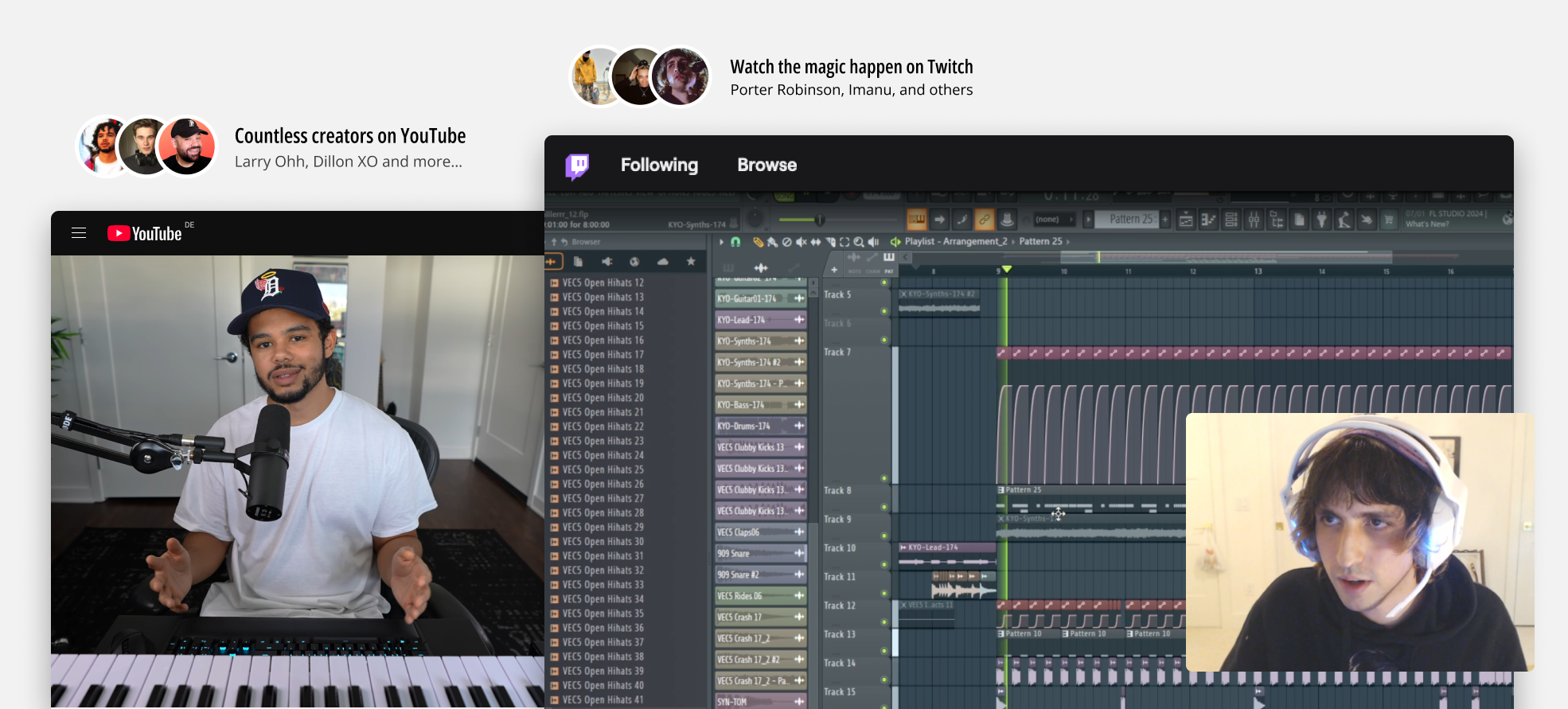1568x709 pixels.
Task: Click the round knob beside the green slider
Action: pos(755,219)
